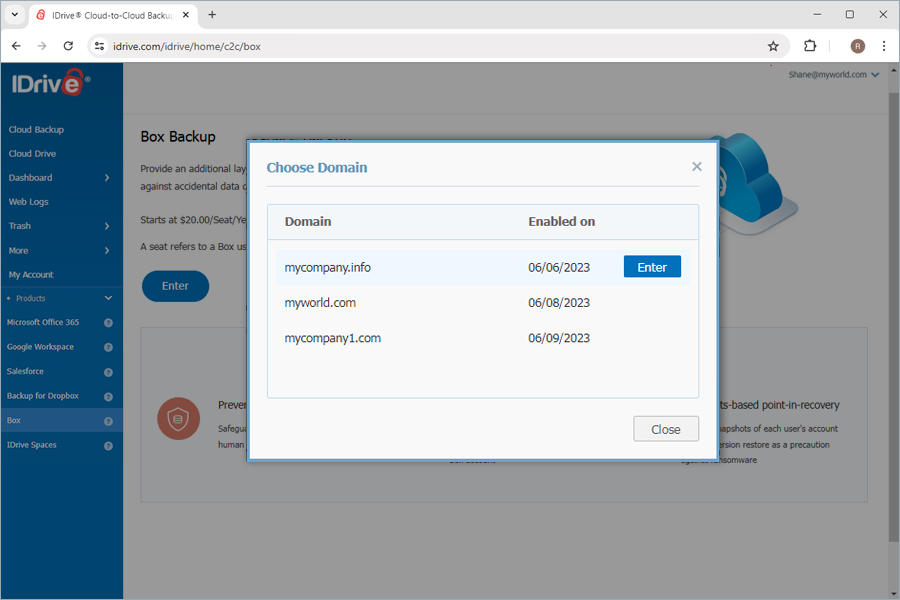Expand the Dashboard sidebar section

click(x=62, y=177)
